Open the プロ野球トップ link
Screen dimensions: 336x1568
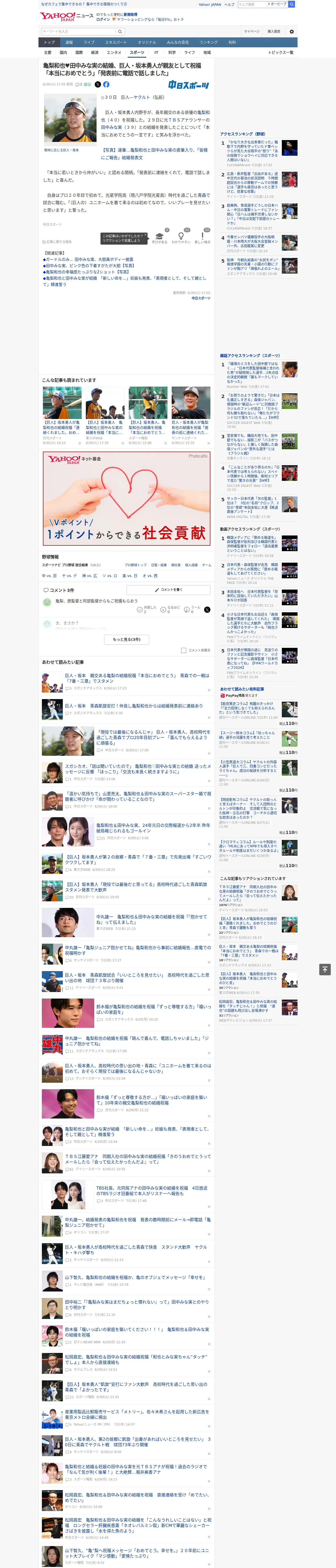pyautogui.click(x=136, y=565)
